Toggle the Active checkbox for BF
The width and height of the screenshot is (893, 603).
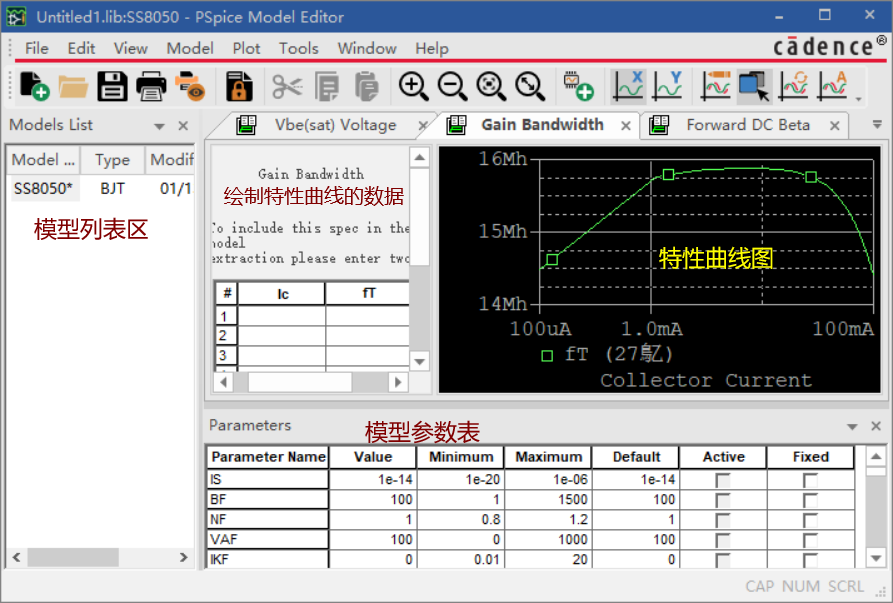pos(723,501)
